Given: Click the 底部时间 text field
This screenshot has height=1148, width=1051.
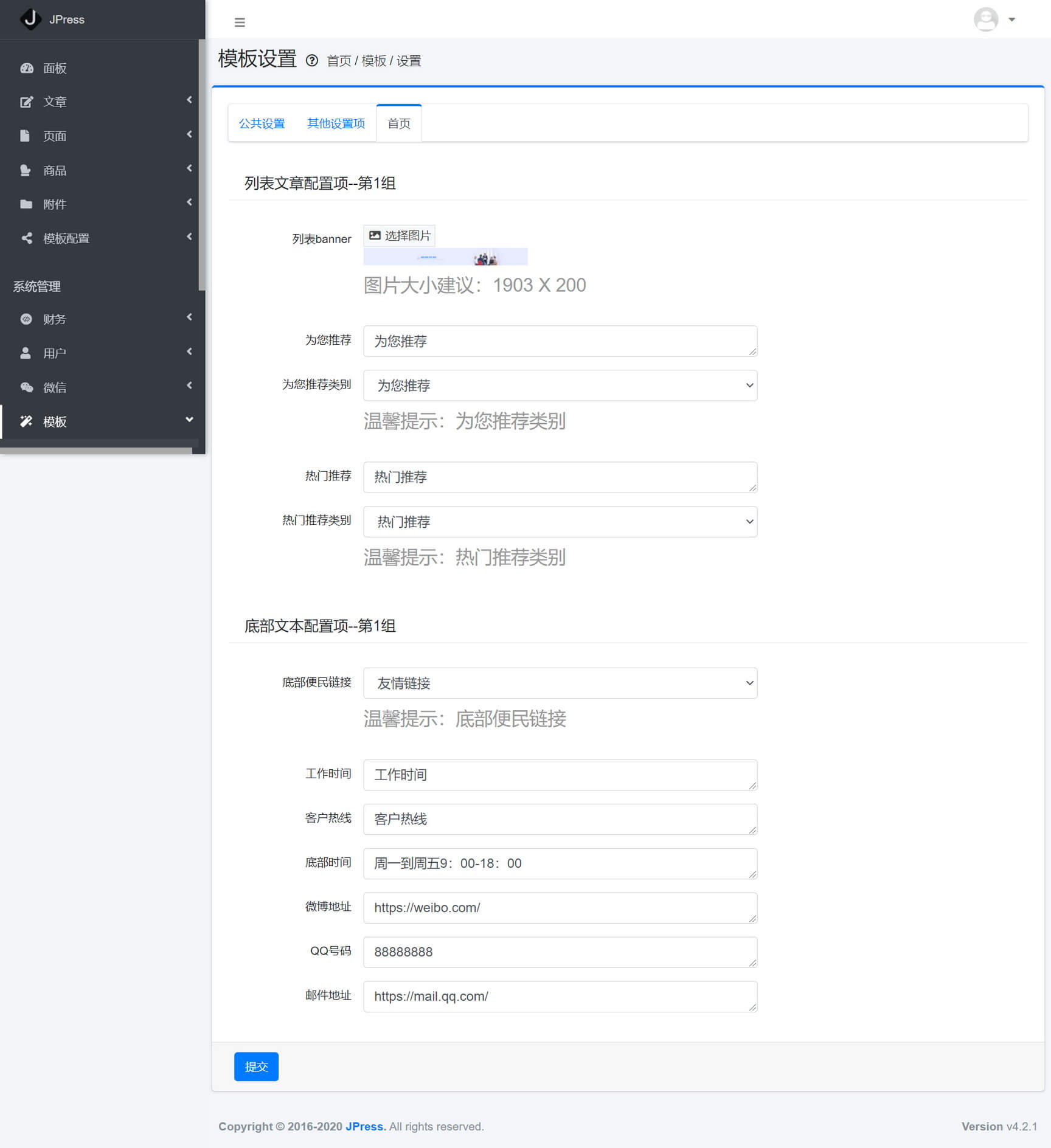Looking at the screenshot, I should pos(560,863).
